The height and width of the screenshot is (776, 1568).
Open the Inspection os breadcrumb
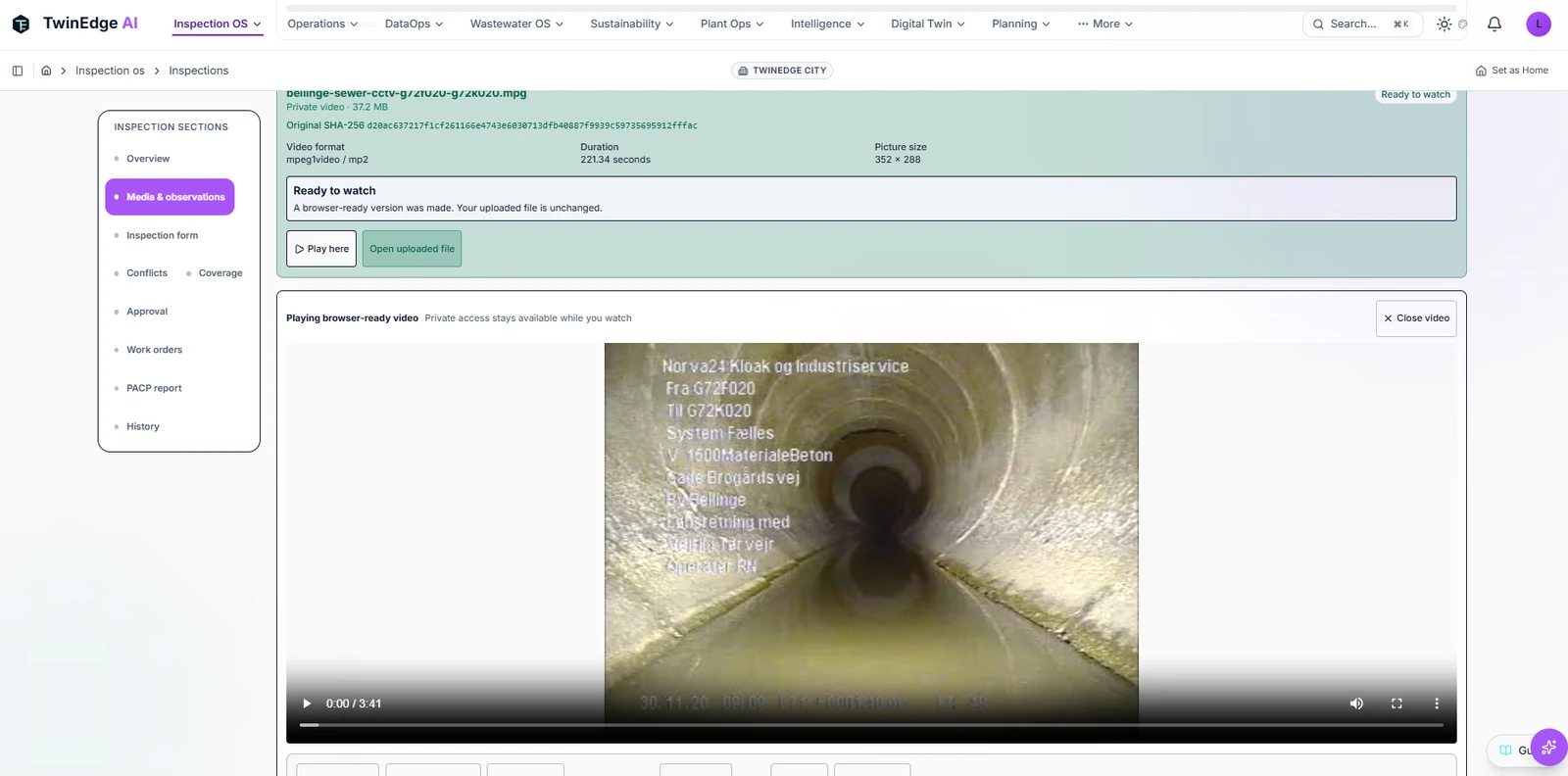point(110,71)
